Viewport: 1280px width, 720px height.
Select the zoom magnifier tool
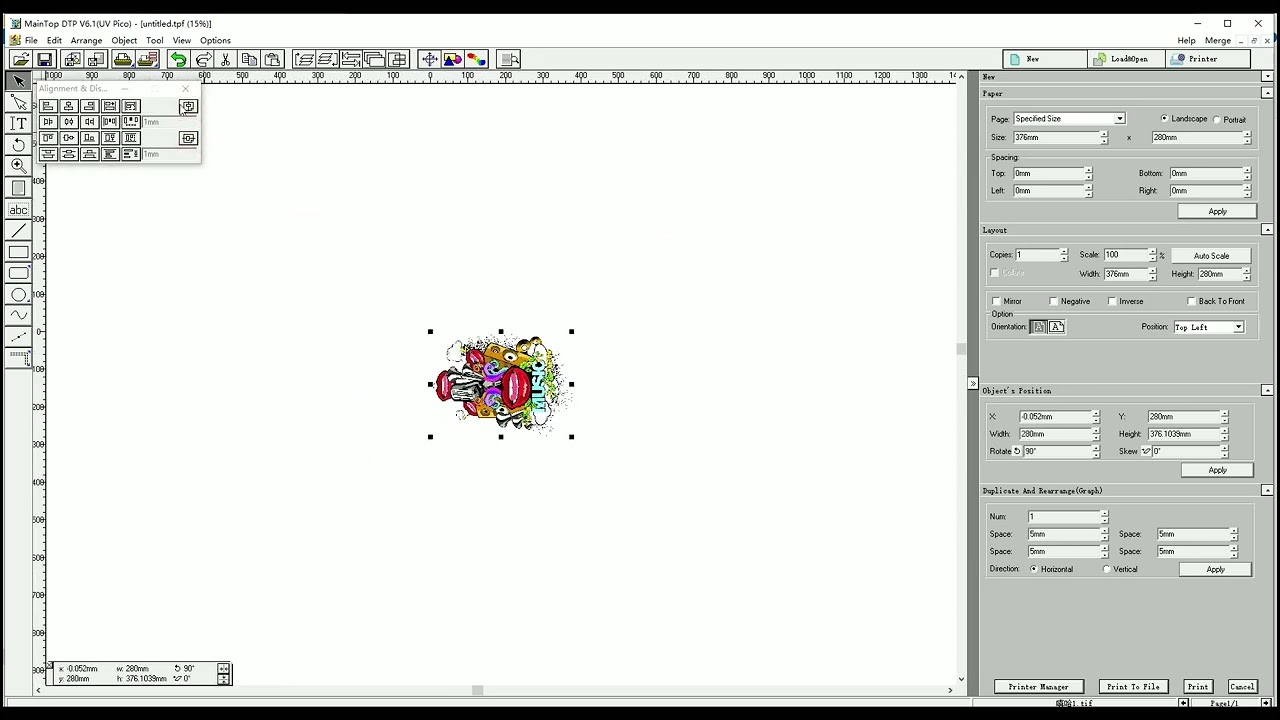(18, 166)
